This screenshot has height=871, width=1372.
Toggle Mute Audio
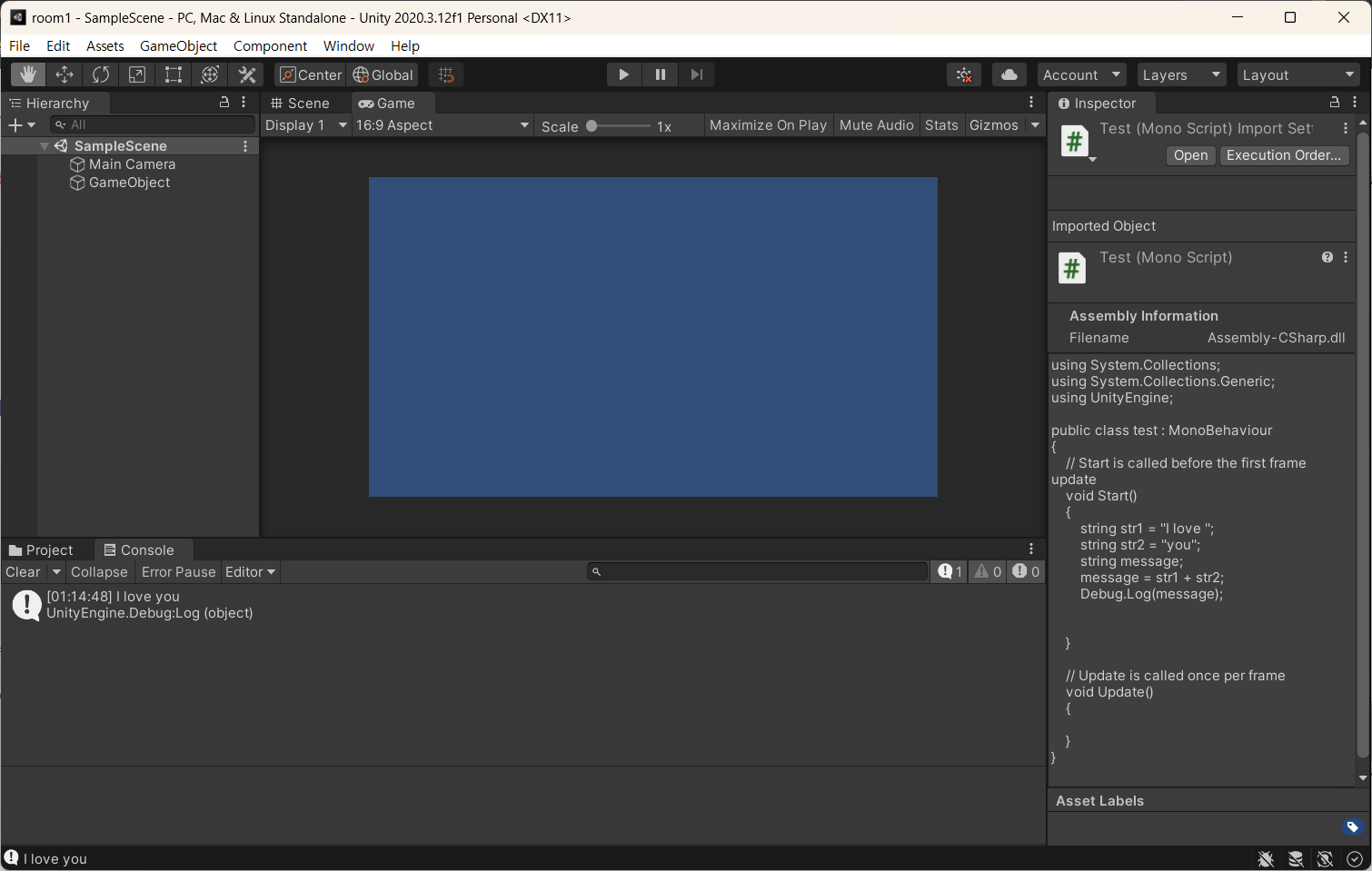[x=876, y=125]
